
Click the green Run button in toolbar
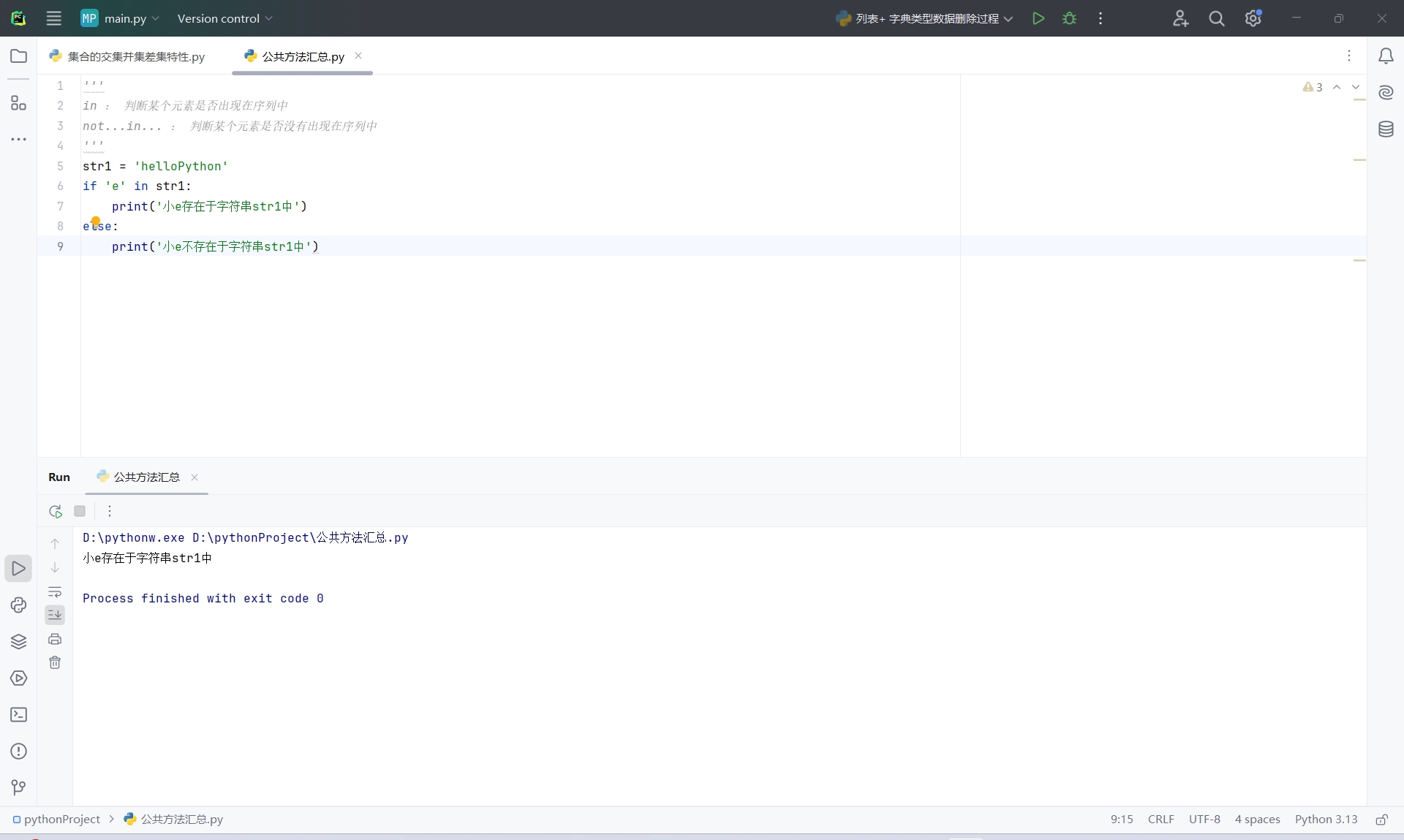pyautogui.click(x=1038, y=18)
